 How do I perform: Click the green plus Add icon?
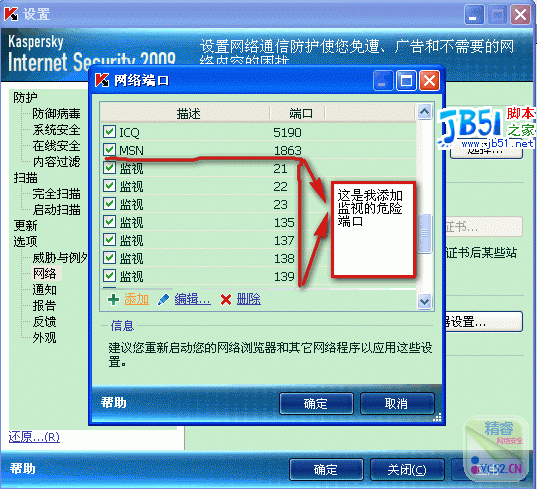pyautogui.click(x=113, y=300)
